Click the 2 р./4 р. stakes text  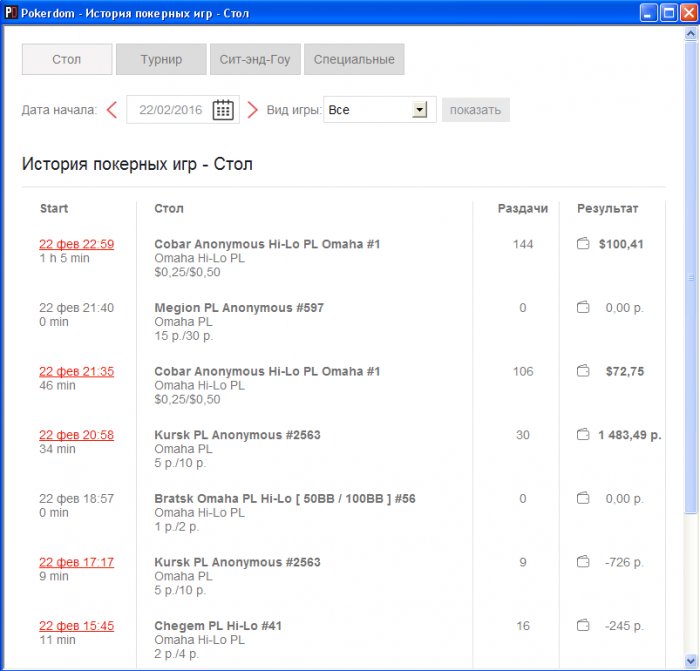coord(176,654)
